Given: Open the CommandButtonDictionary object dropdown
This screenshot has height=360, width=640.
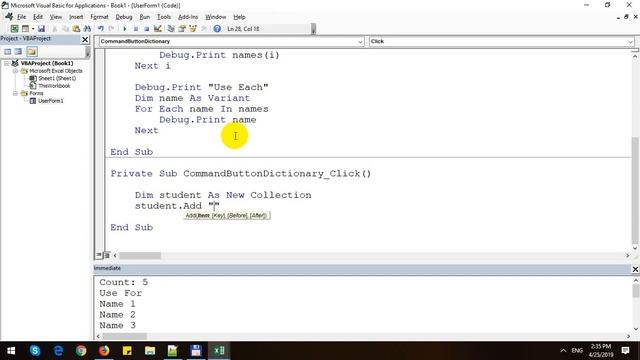Looking at the screenshot, I should tap(360, 42).
